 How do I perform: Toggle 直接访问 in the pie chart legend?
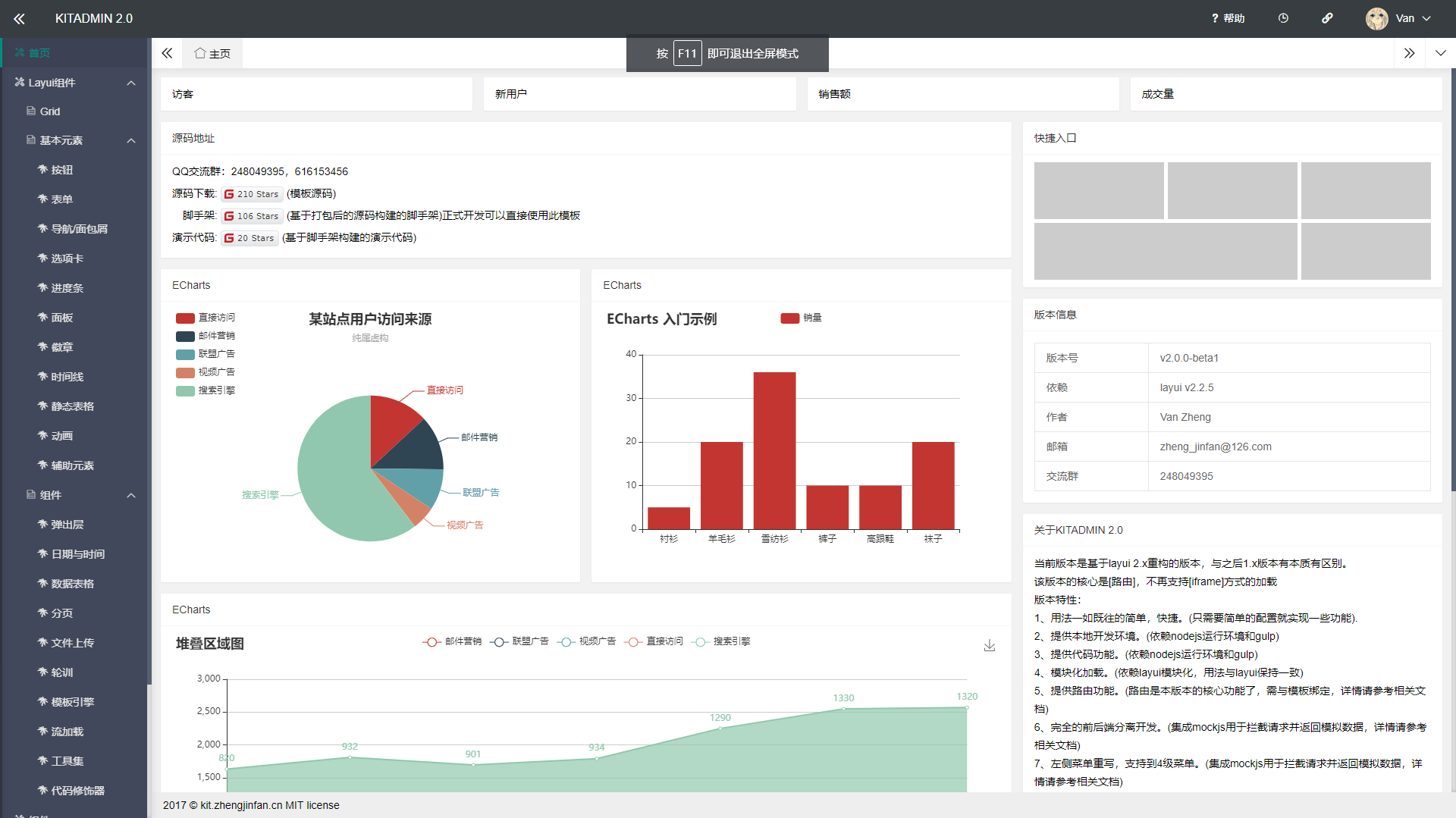tap(206, 318)
